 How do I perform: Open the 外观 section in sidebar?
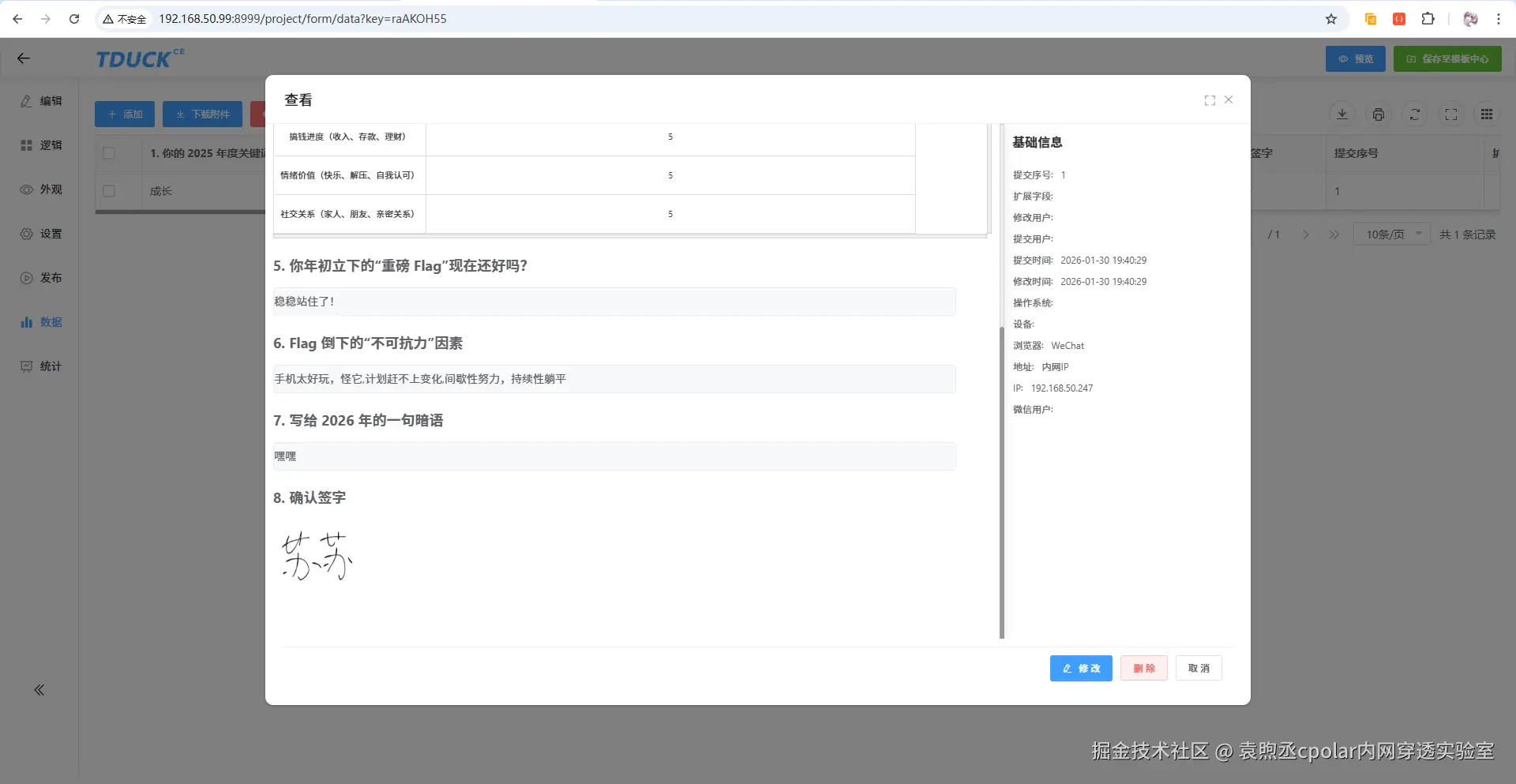coord(41,189)
